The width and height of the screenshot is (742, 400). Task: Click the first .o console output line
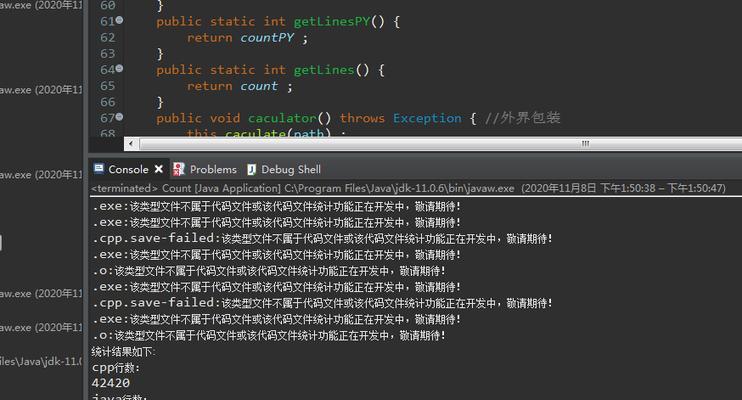[269, 271]
